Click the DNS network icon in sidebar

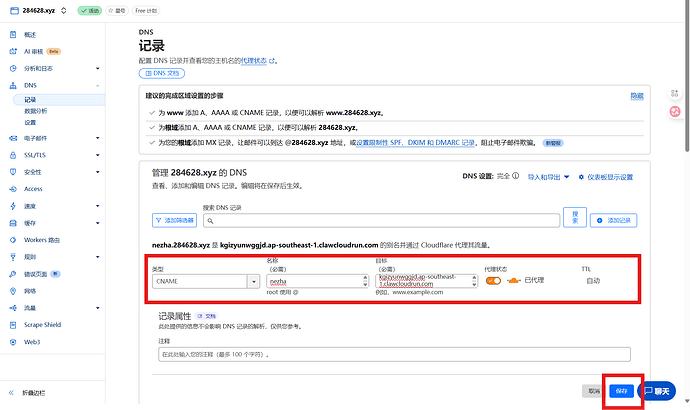pyautogui.click(x=13, y=86)
